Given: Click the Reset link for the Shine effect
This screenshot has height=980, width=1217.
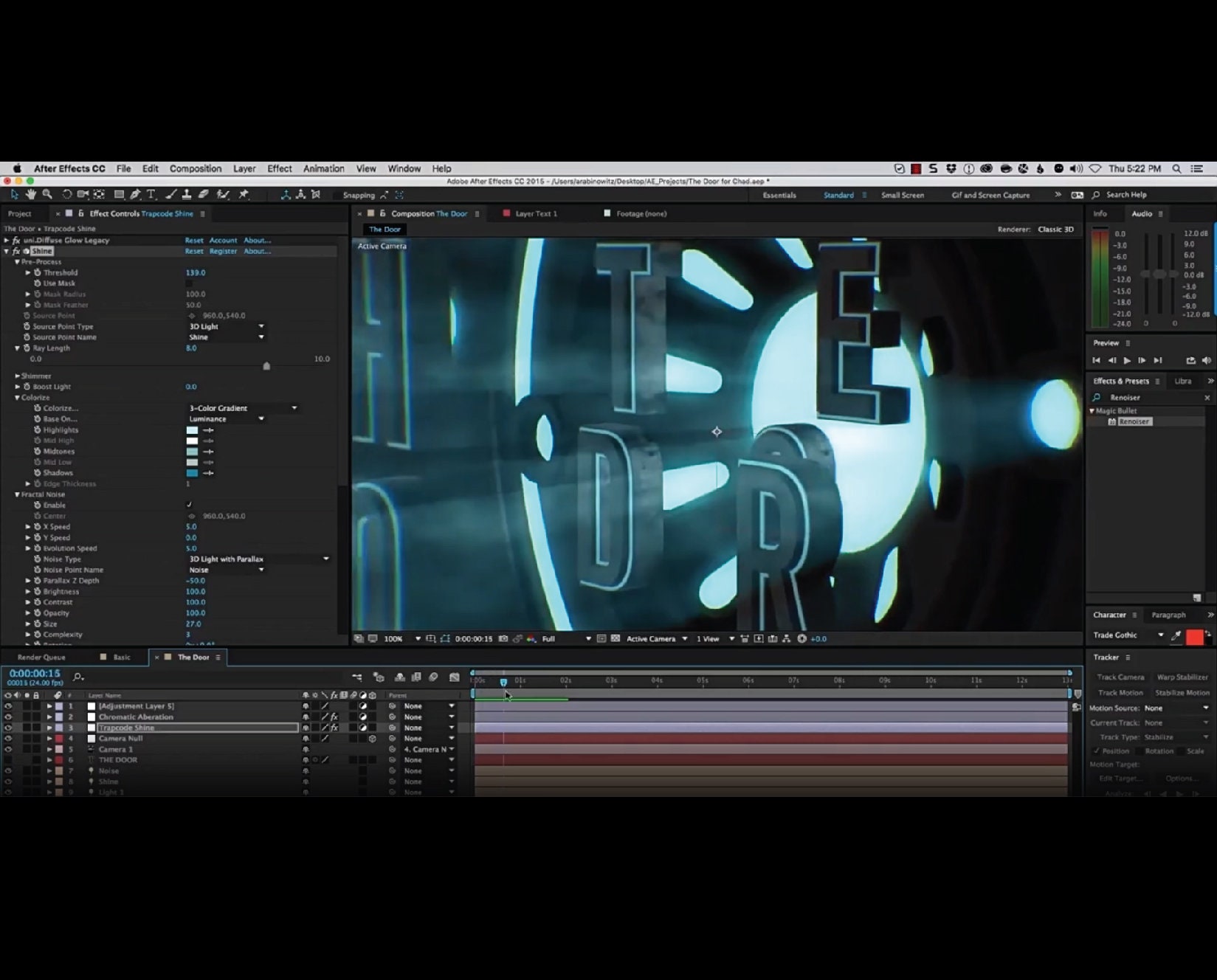Looking at the screenshot, I should (193, 251).
